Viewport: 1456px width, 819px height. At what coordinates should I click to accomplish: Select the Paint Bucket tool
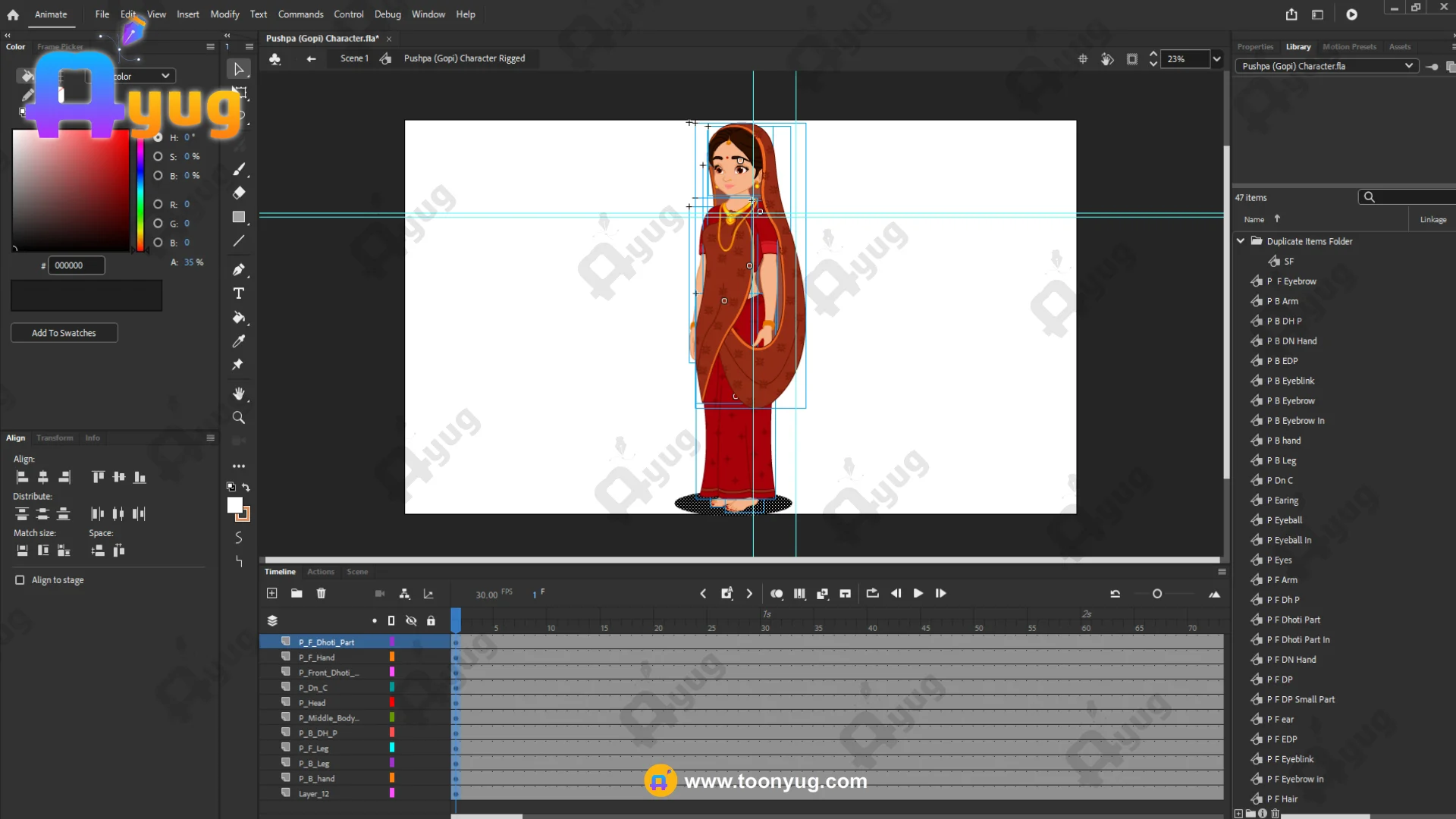[x=239, y=318]
